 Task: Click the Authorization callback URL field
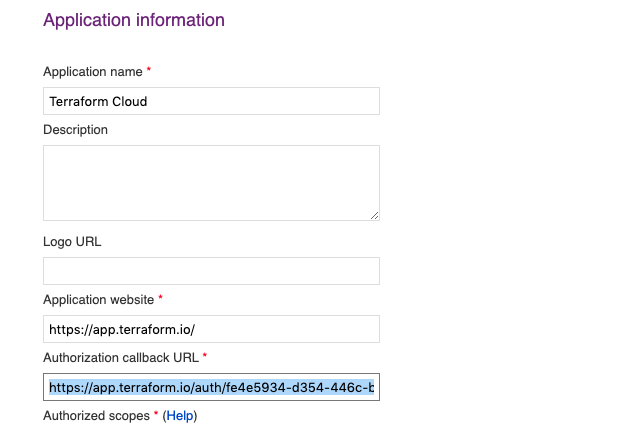coord(210,387)
